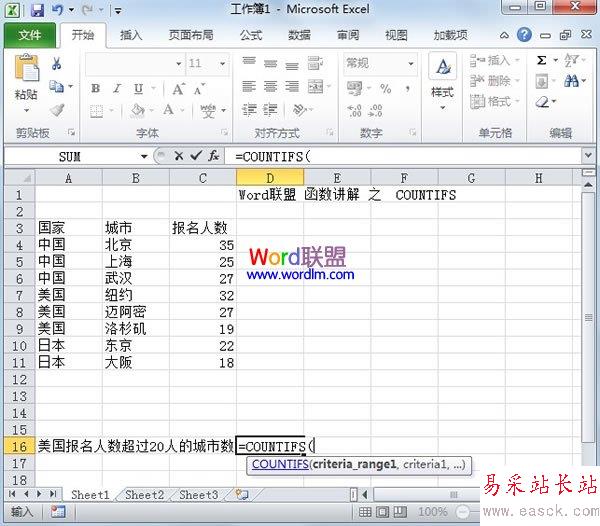
Task: Click the Format Painter brush icon
Action: click(57, 110)
